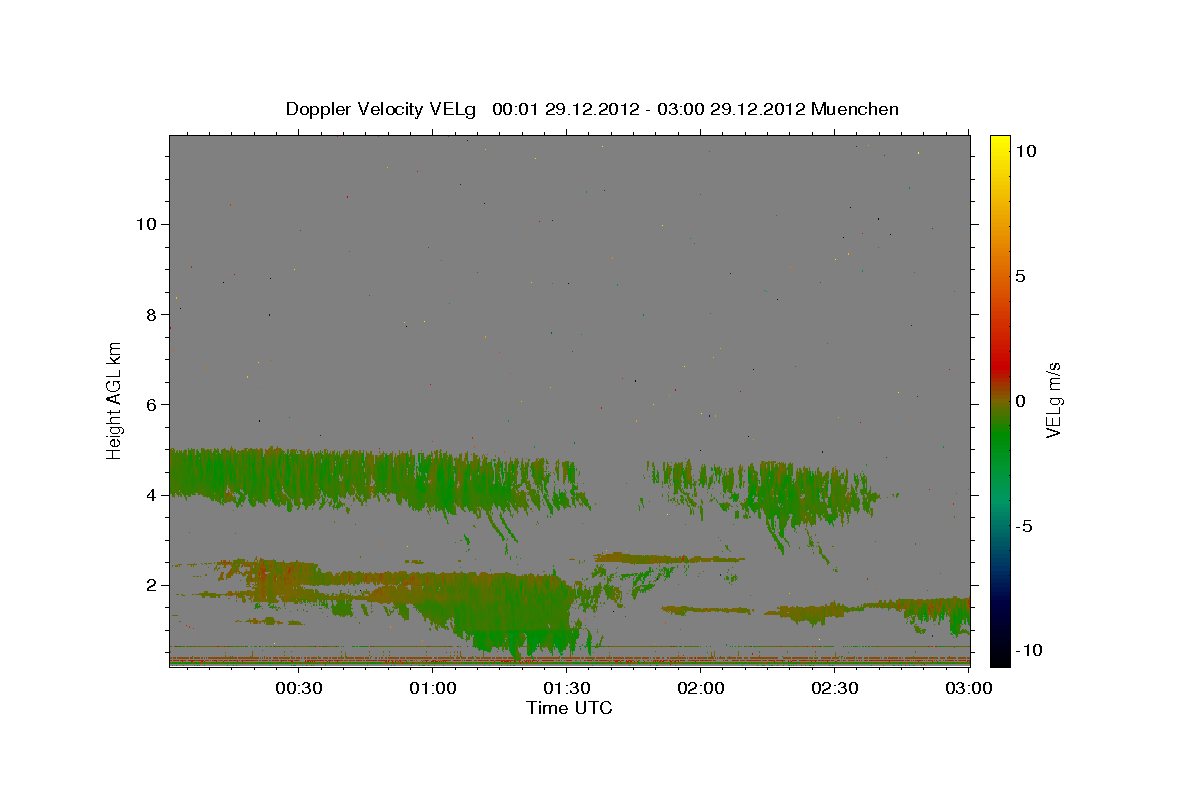Click the colorbar tick label "-5"
The width and height of the screenshot is (1200, 800).
pos(1023,526)
